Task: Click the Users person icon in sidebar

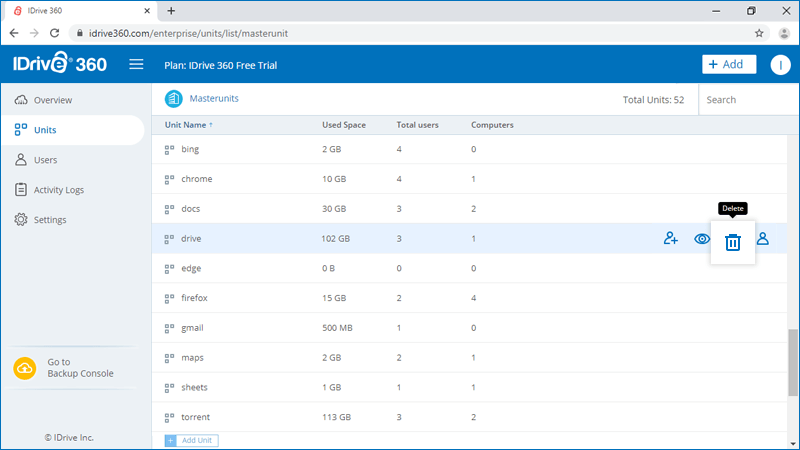Action: click(21, 160)
